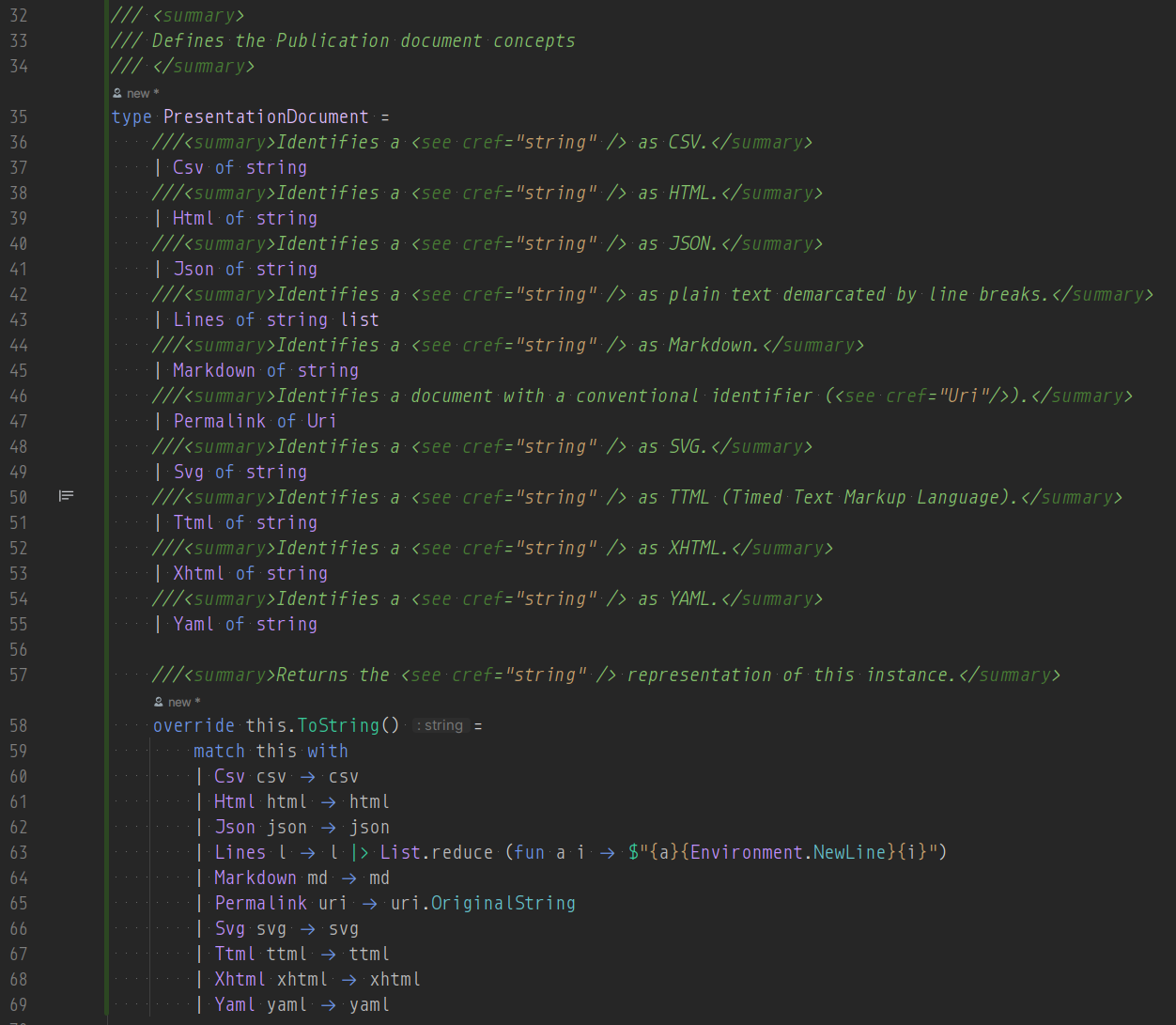Click the author person icon above PresentationDocument
Screen dimensions: 1176x1025
tap(116, 93)
